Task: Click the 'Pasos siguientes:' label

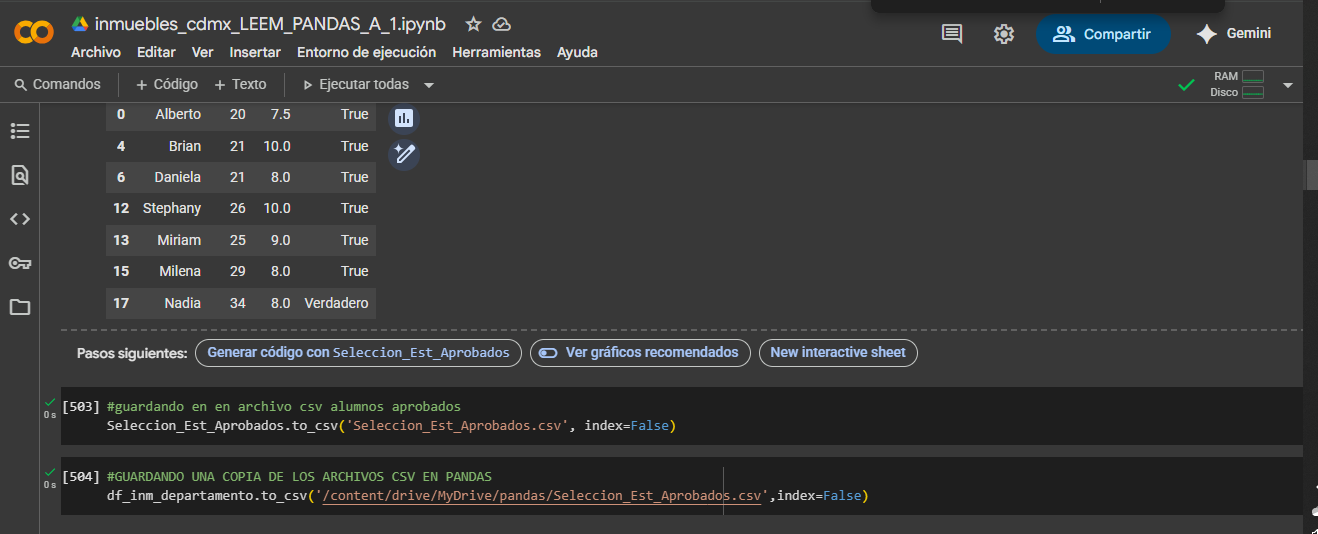Action: click(132, 353)
